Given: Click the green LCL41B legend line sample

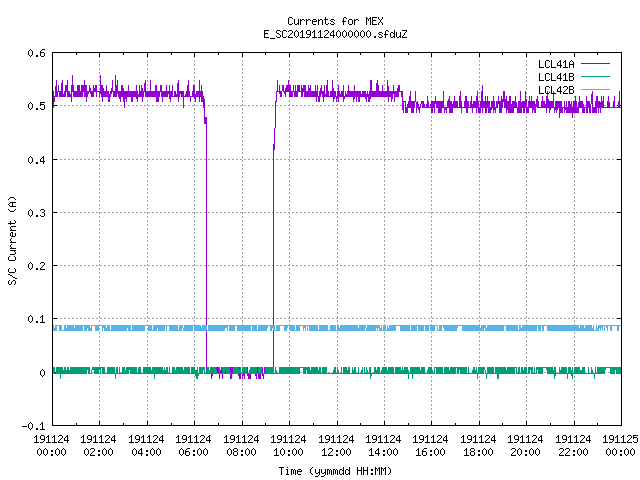Looking at the screenshot, I should (595, 76).
